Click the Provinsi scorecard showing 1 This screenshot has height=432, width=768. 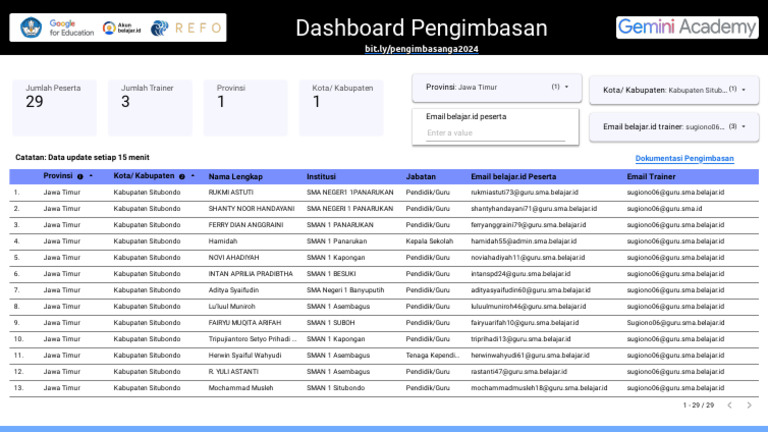point(245,108)
